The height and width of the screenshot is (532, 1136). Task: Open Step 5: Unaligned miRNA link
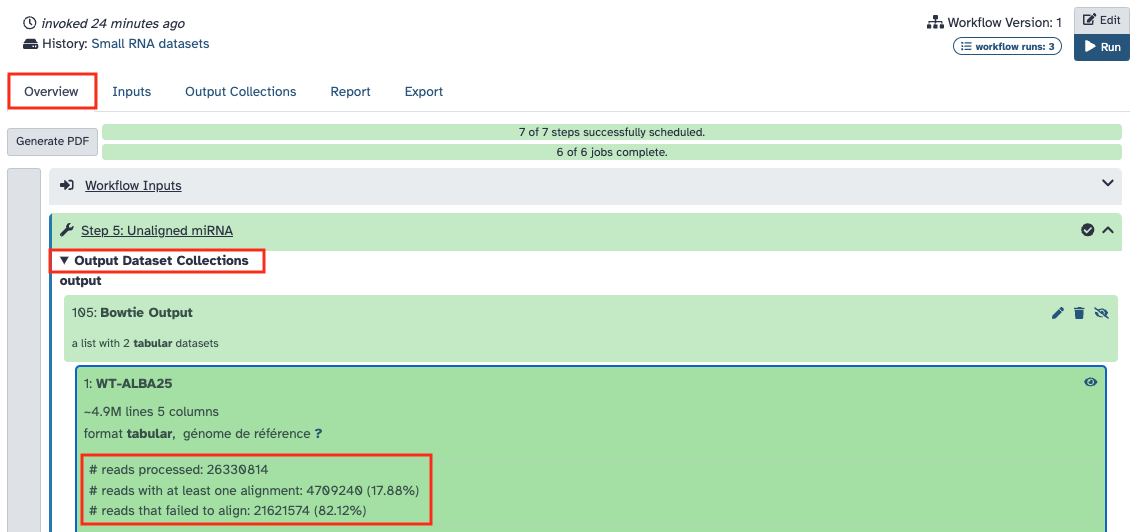tap(156, 230)
